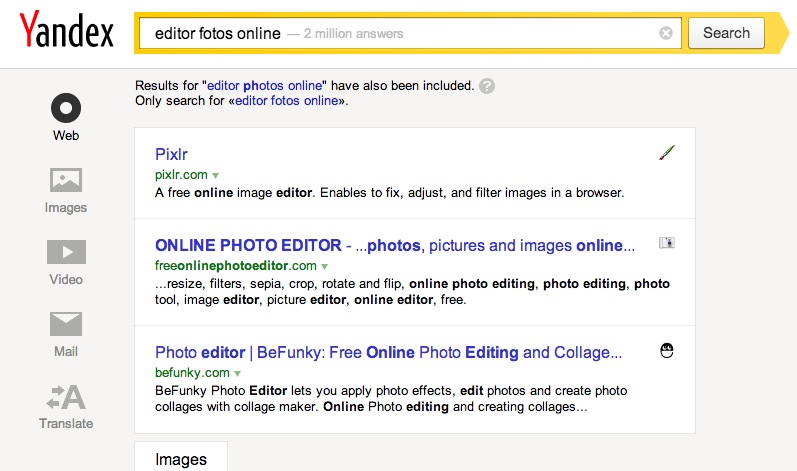The image size is (797, 471).
Task: Open the BeFunky Photo editor result link
Action: coord(388,352)
